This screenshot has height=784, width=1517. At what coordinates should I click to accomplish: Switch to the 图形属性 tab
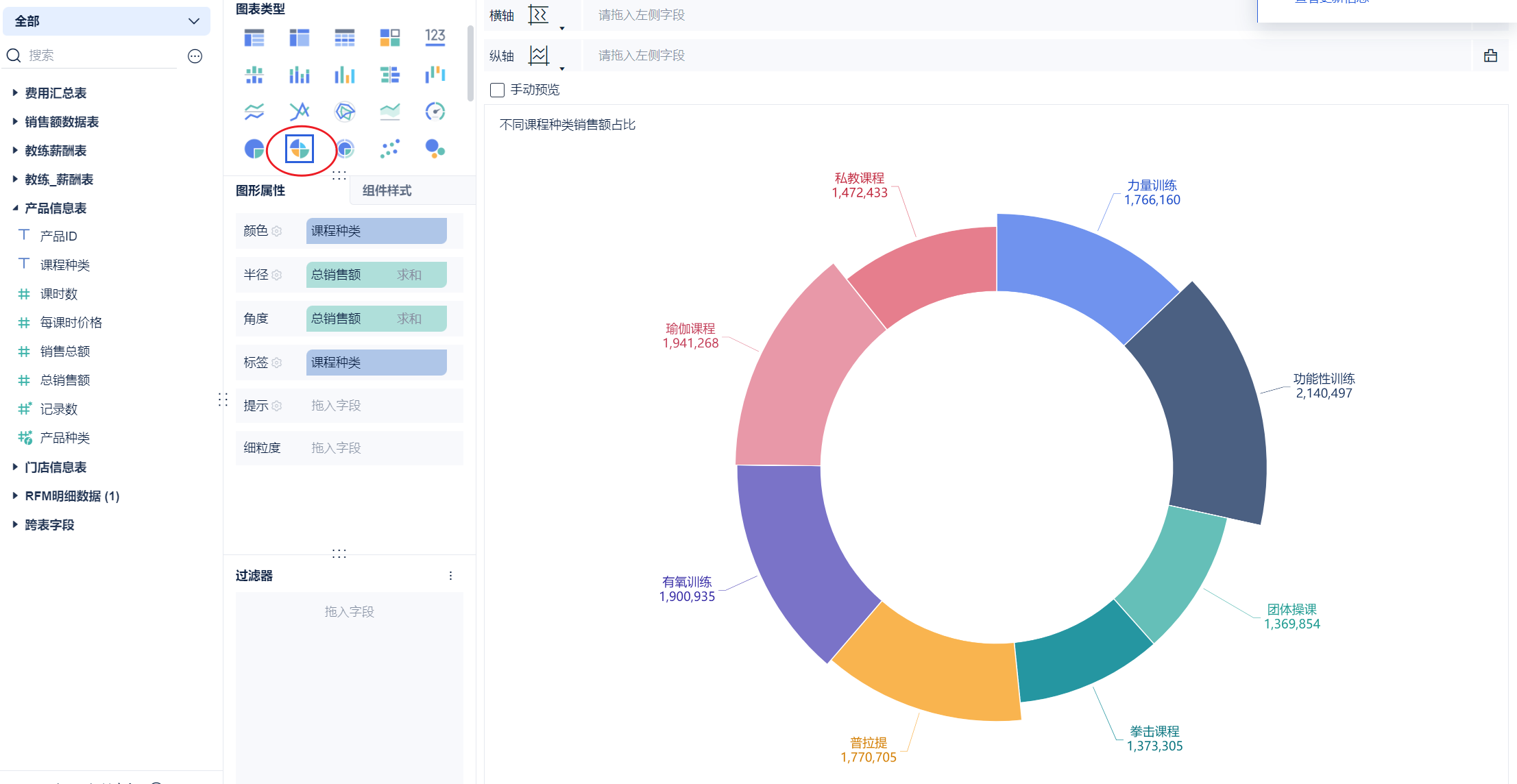coord(260,191)
